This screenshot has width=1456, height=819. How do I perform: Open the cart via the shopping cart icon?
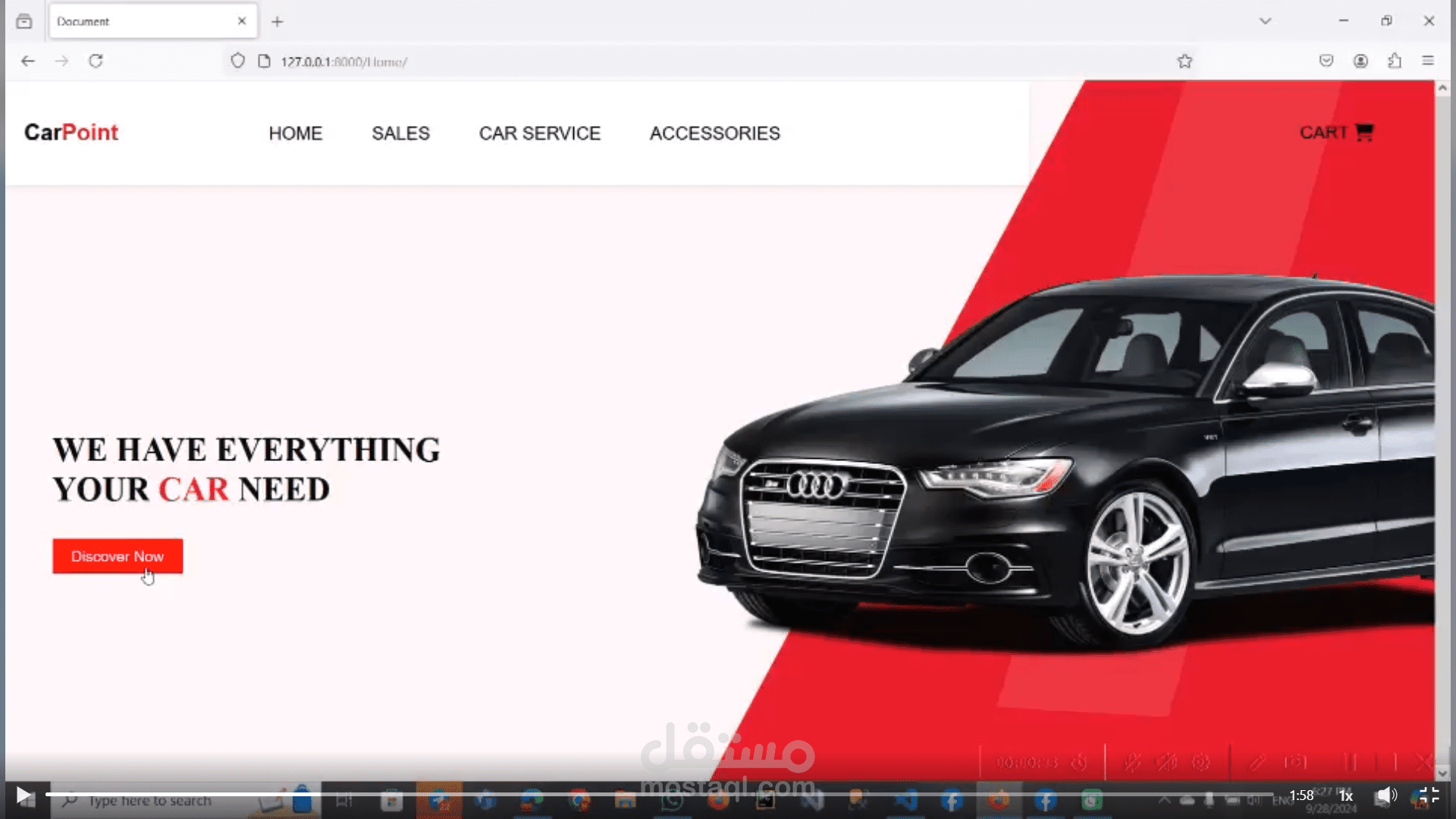pyautogui.click(x=1364, y=132)
